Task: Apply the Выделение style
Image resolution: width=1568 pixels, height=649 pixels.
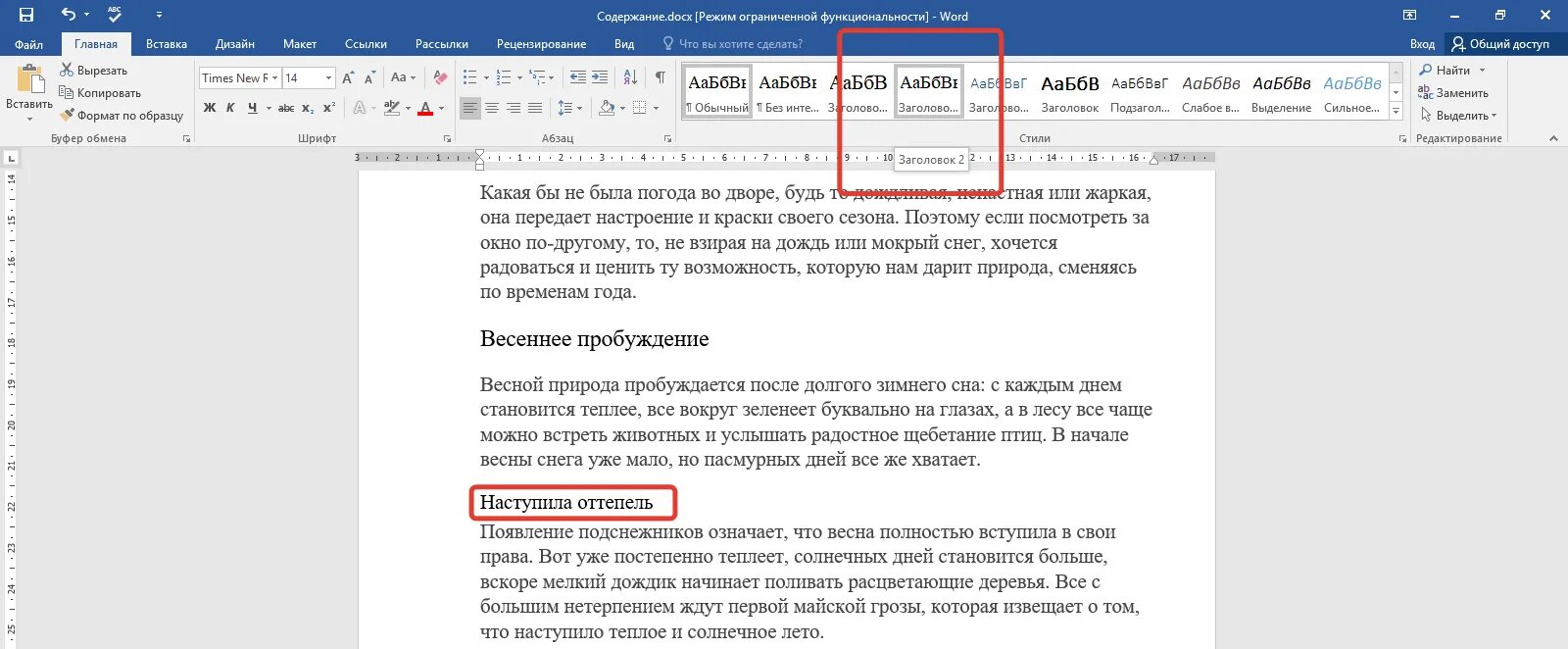Action: coord(1281,92)
